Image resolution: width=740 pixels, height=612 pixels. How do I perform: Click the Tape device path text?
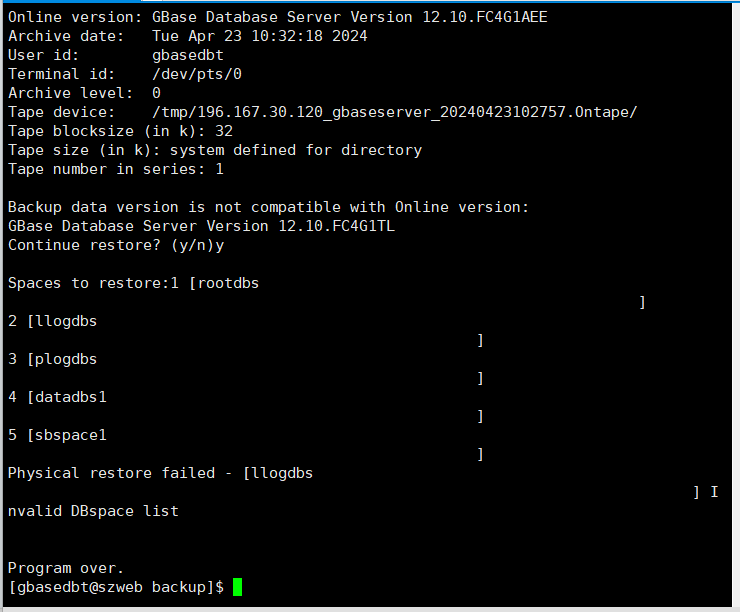[394, 112]
